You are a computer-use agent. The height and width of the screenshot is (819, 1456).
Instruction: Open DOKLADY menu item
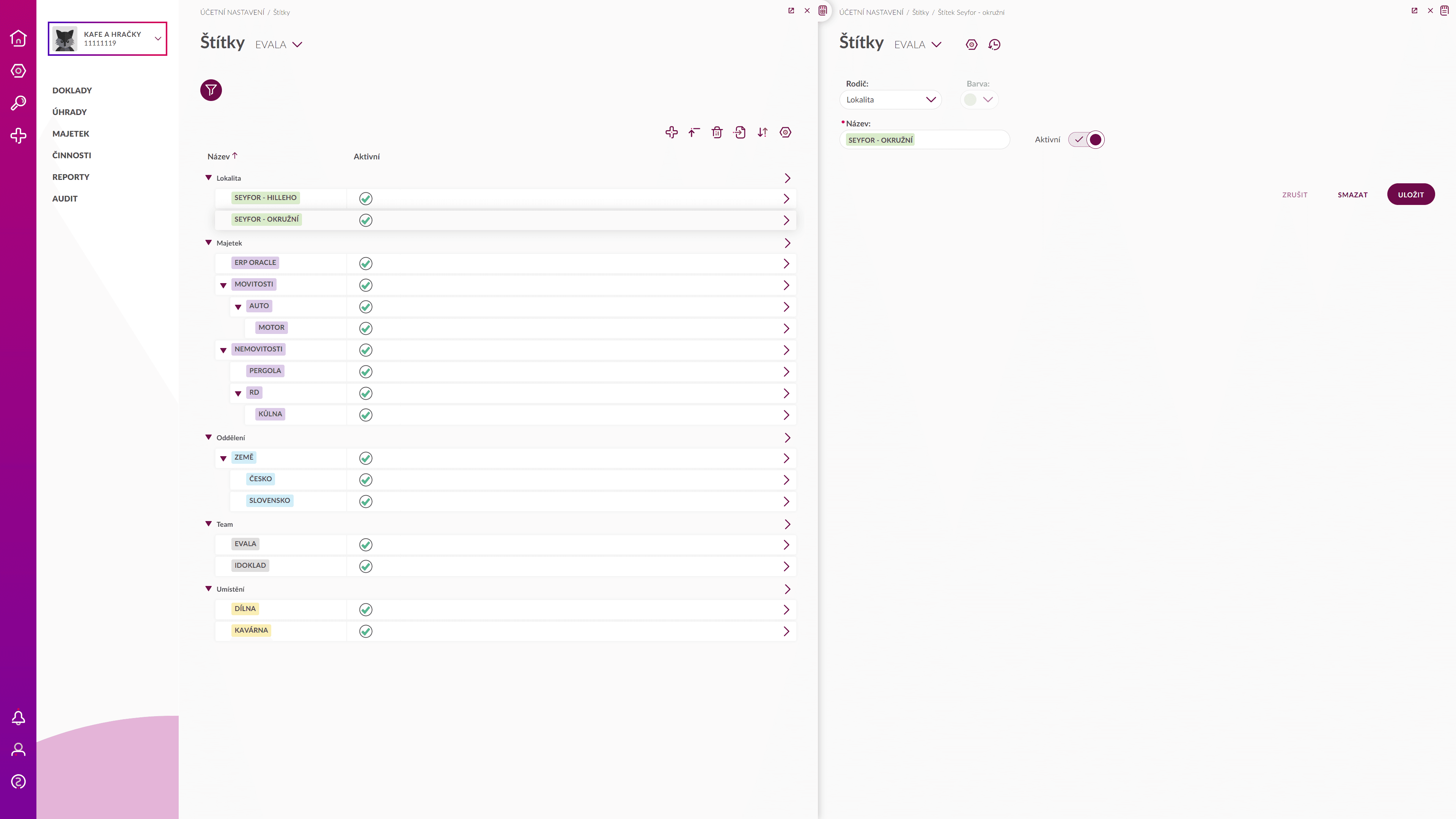pos(72,90)
